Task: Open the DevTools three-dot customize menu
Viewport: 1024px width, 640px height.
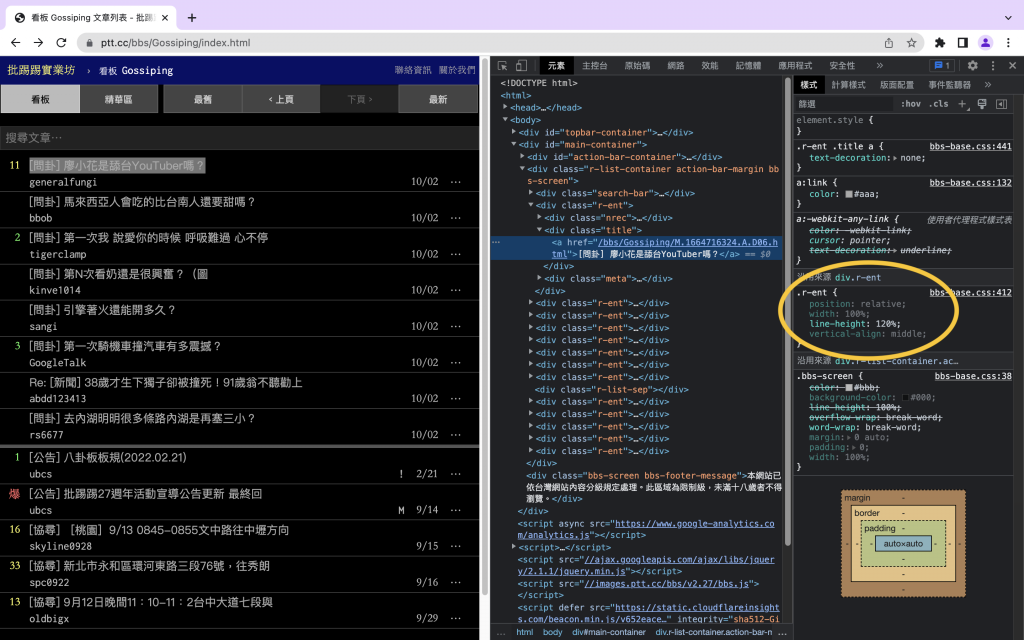Action: click(993, 65)
